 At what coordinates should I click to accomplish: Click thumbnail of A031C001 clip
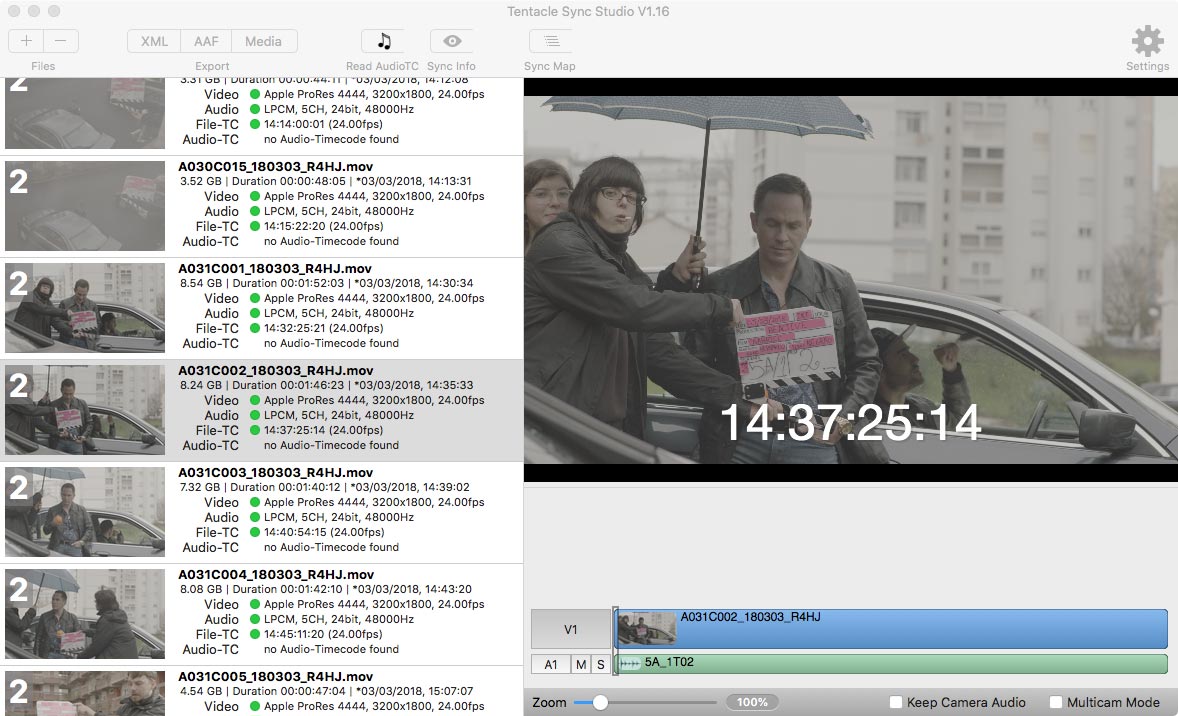click(x=85, y=308)
